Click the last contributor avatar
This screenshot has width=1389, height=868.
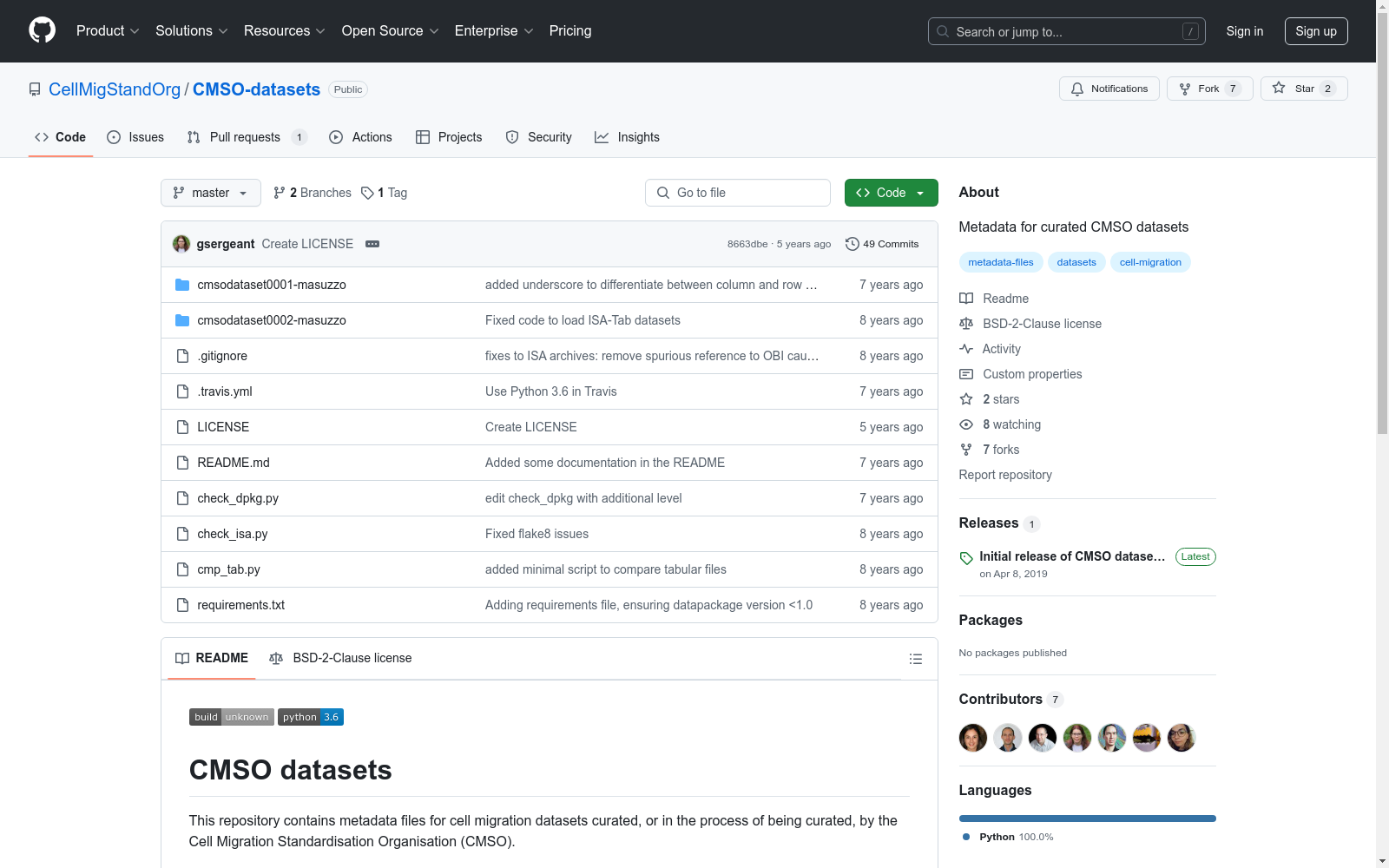(1182, 738)
